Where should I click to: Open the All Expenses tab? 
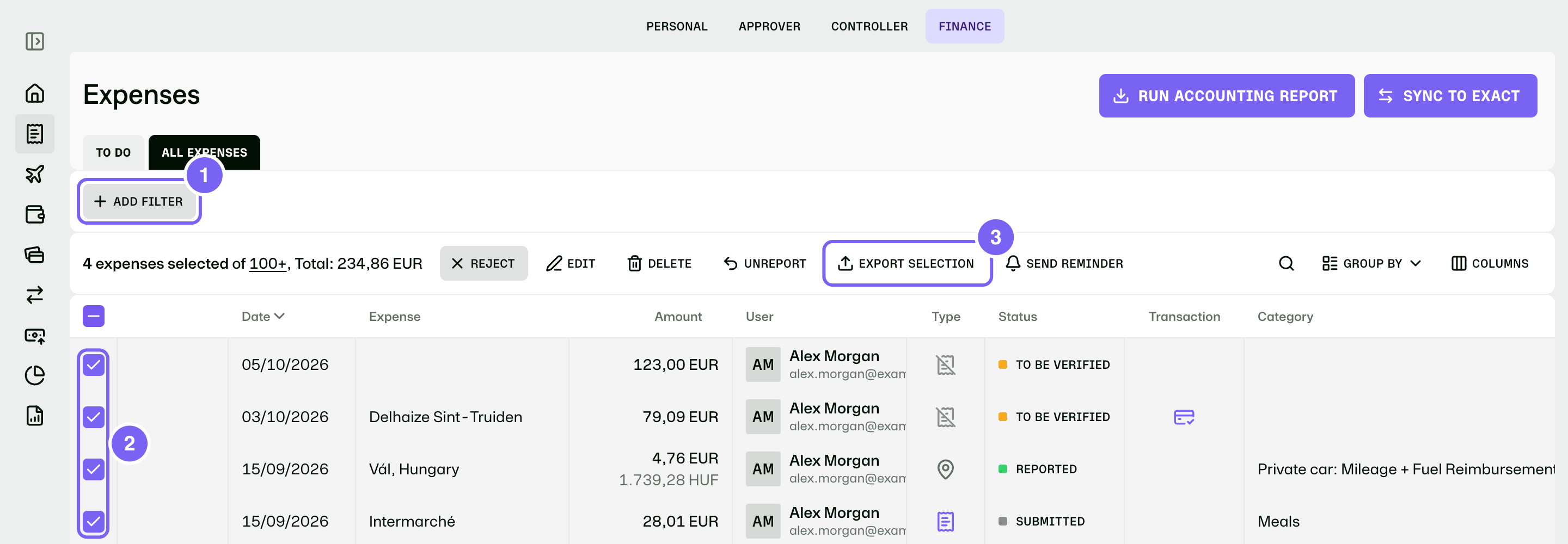pos(204,153)
